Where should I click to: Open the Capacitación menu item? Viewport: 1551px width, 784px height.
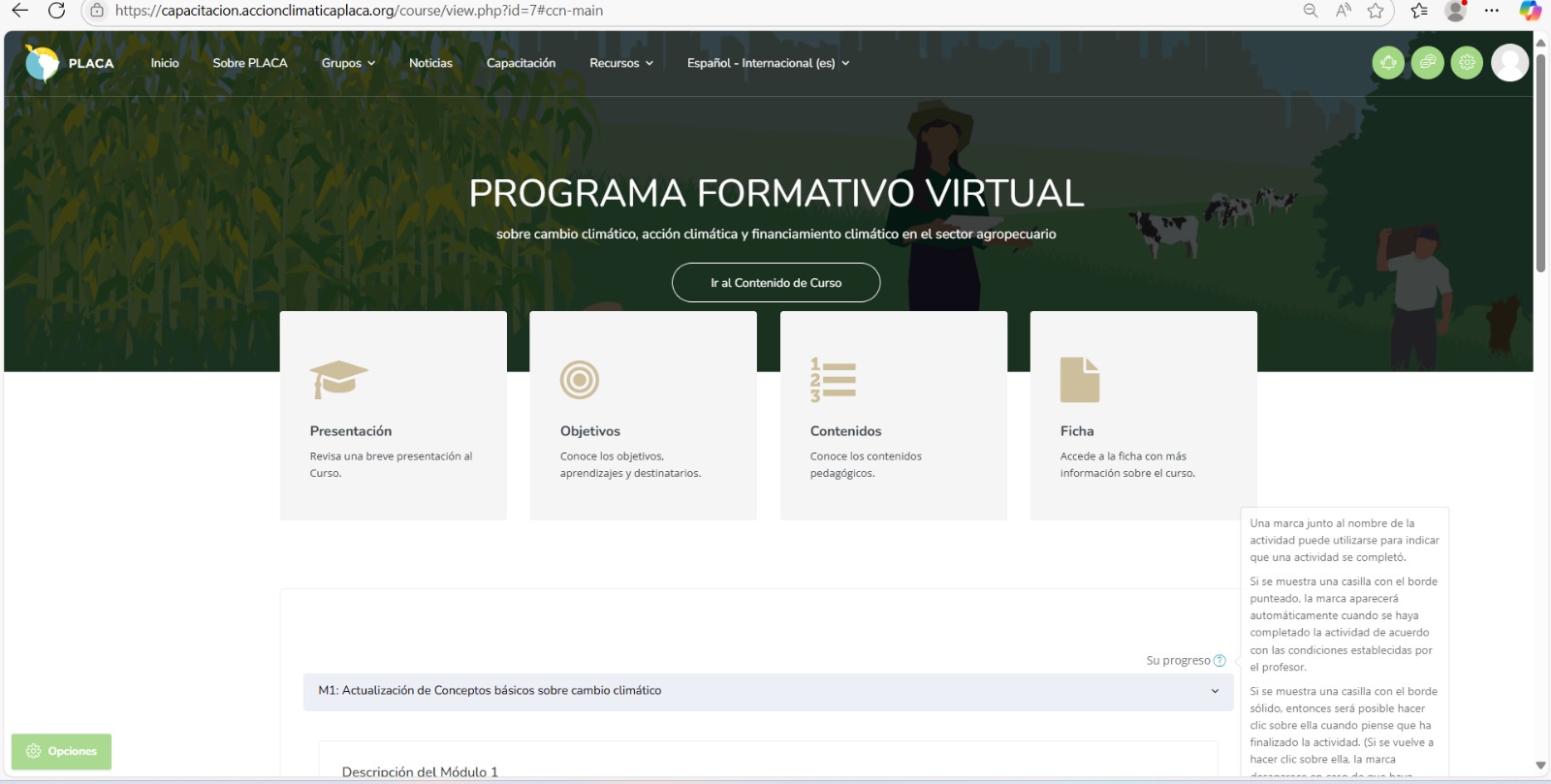521,63
